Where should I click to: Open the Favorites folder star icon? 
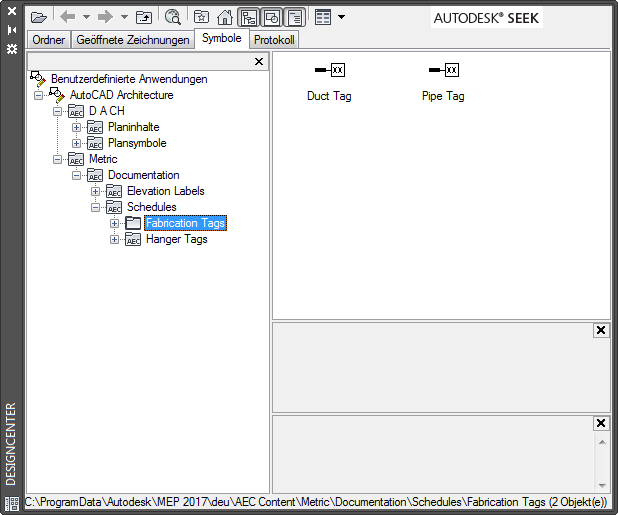(201, 17)
